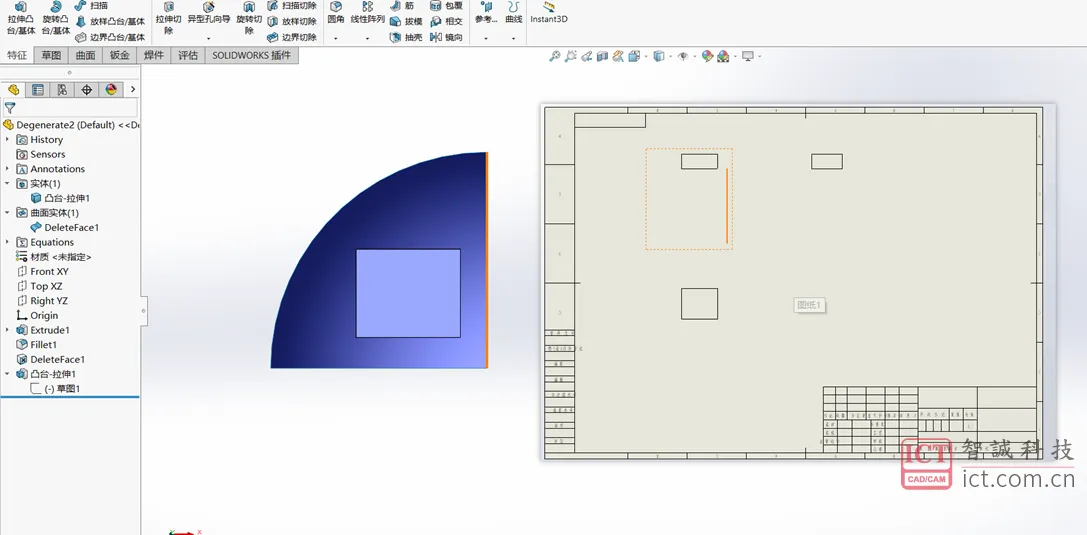The width and height of the screenshot is (1087, 535).
Task: Expand the History folder in tree
Action: pos(7,140)
